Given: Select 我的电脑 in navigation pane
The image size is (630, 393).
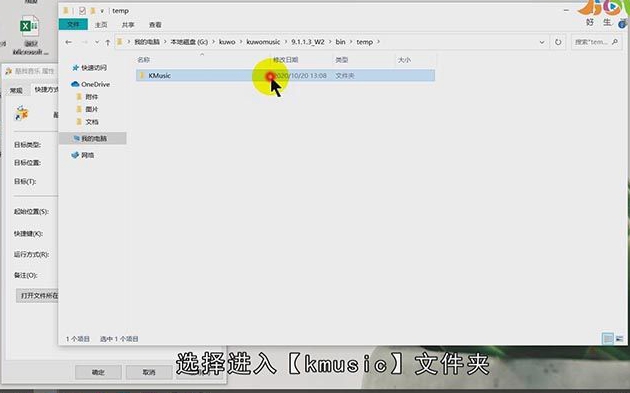Looking at the screenshot, I should click(93, 138).
